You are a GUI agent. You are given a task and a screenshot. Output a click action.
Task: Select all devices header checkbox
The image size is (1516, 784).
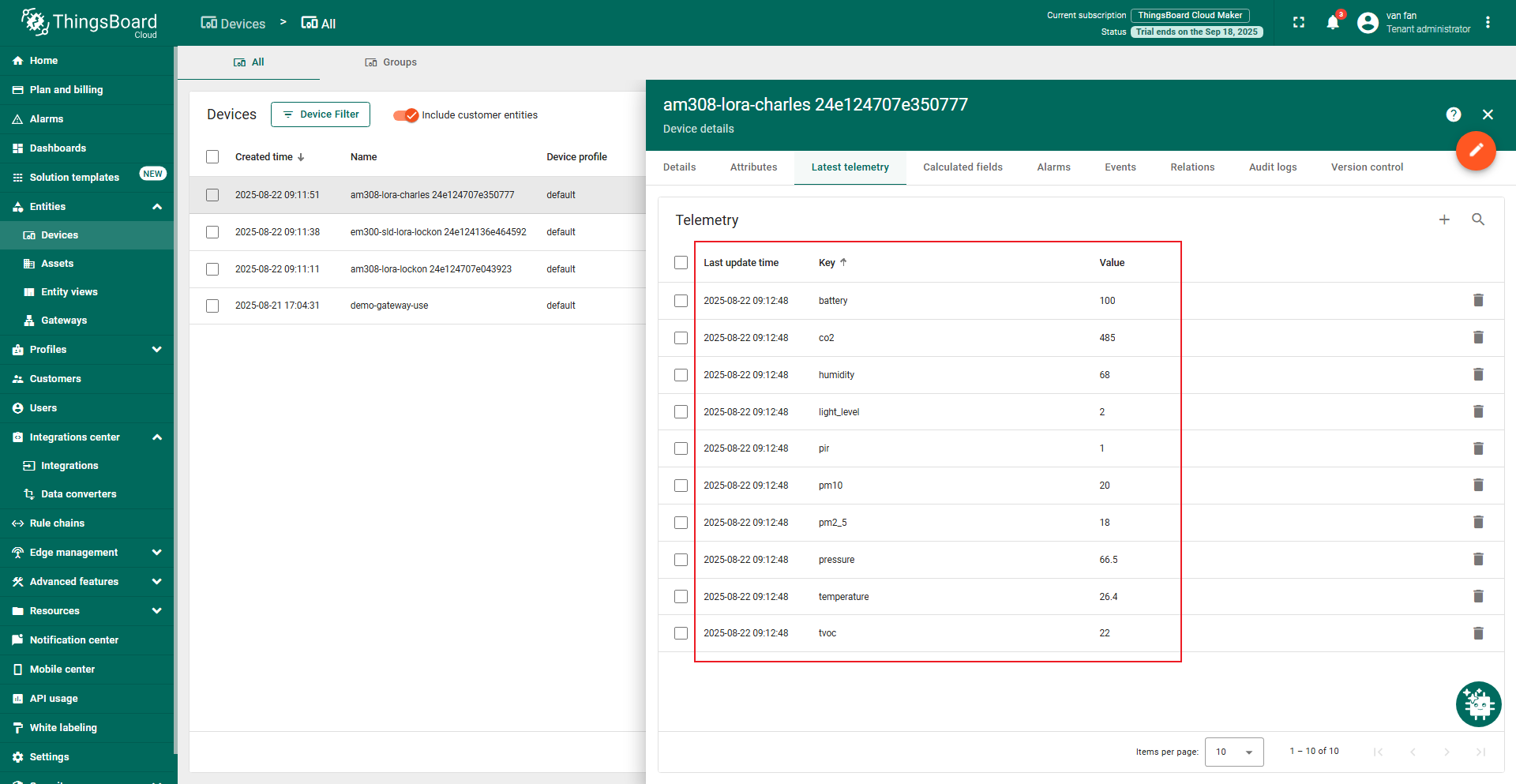212,157
